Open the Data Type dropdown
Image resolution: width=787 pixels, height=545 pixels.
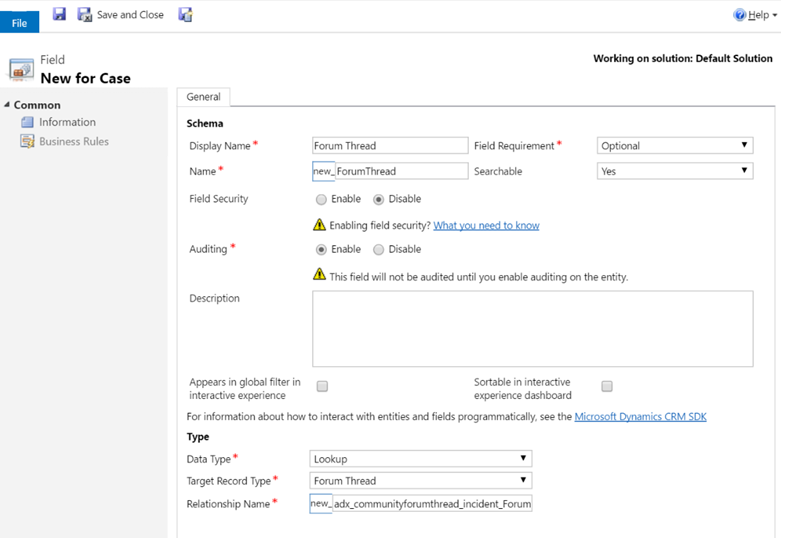click(x=421, y=459)
